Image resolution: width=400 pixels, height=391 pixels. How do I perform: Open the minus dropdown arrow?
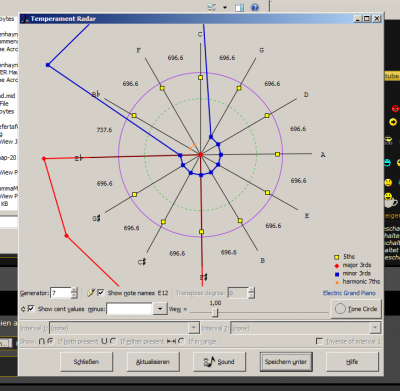tap(160, 309)
